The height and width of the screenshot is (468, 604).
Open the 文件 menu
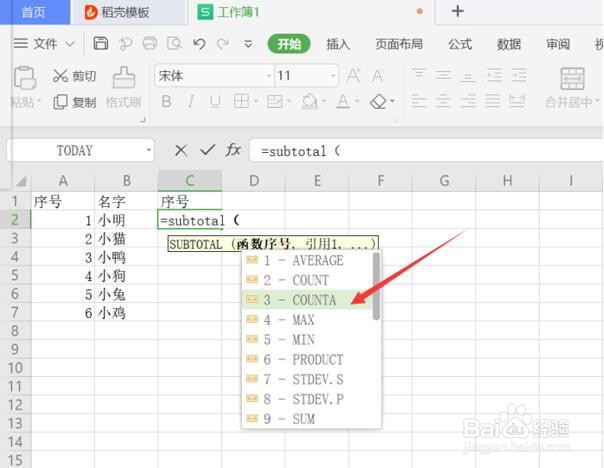click(45, 44)
